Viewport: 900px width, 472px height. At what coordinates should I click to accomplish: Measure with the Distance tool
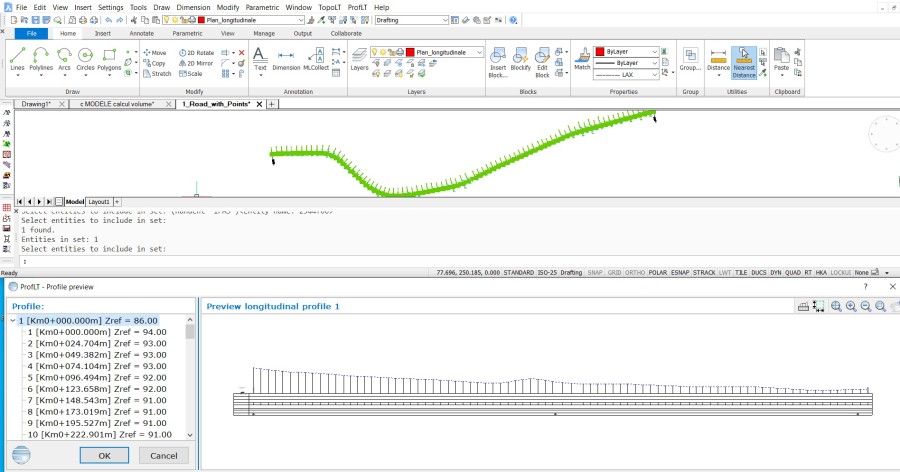[x=718, y=59]
